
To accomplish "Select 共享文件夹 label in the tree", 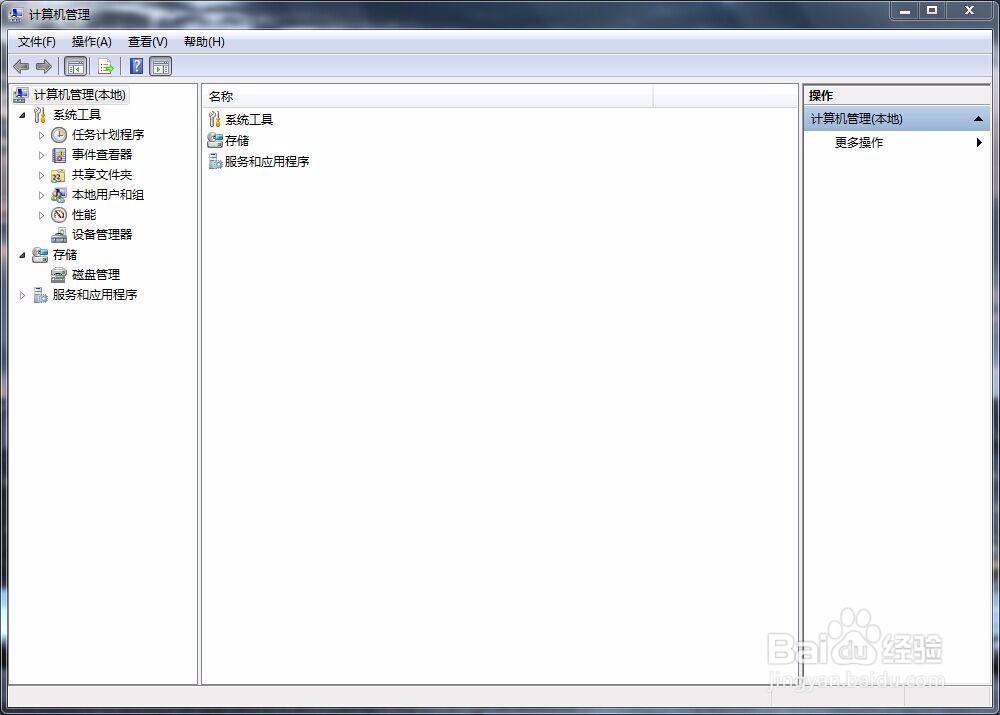I will click(x=102, y=175).
